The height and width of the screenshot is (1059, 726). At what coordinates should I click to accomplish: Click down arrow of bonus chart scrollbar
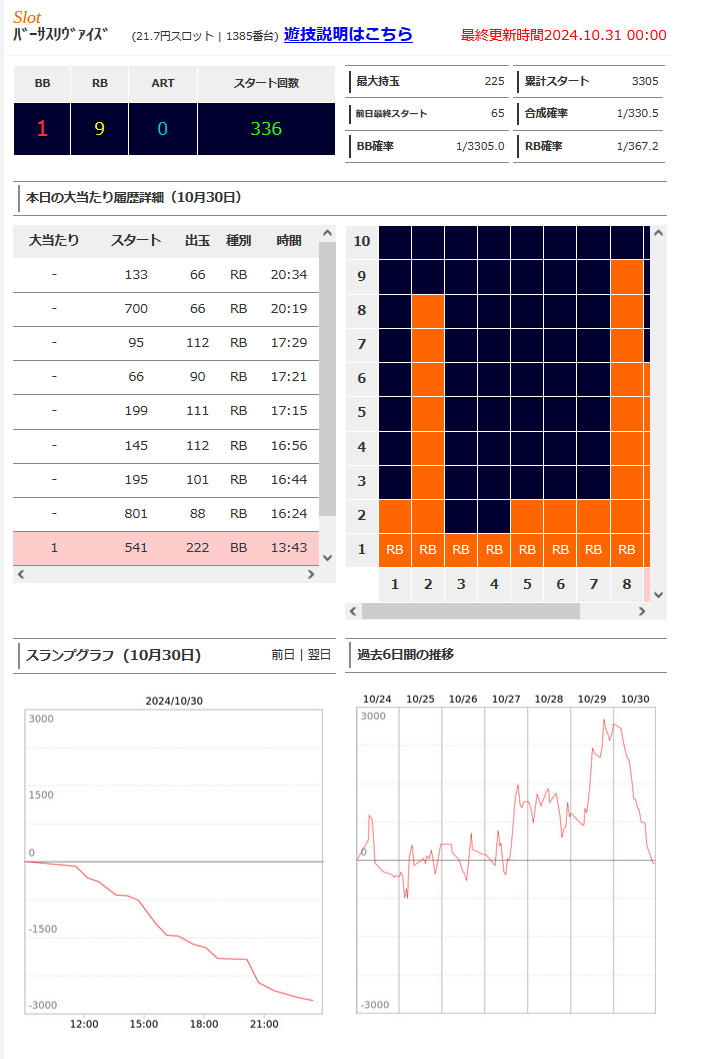658,595
